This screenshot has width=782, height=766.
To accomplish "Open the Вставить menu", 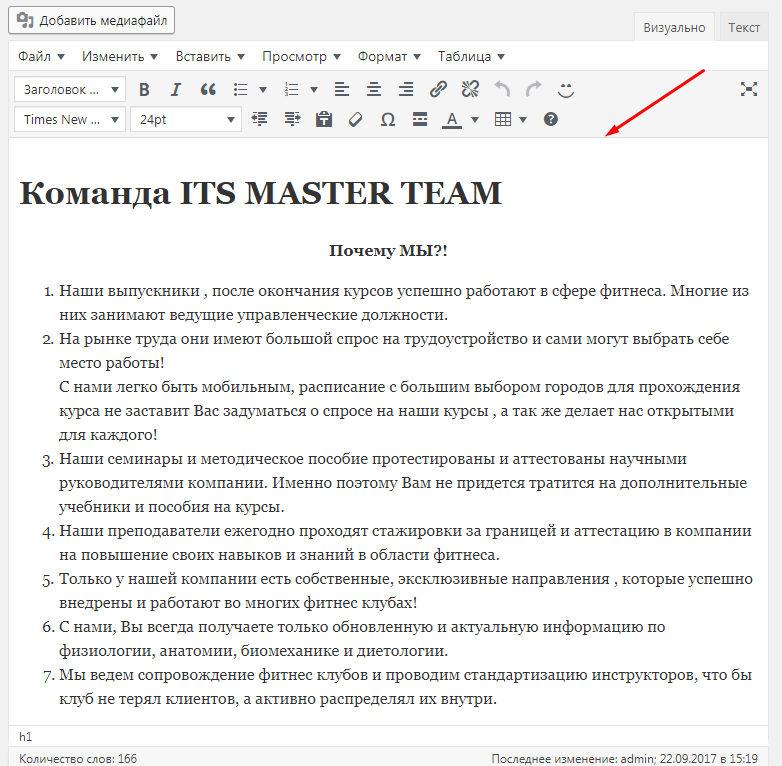I will coord(210,56).
